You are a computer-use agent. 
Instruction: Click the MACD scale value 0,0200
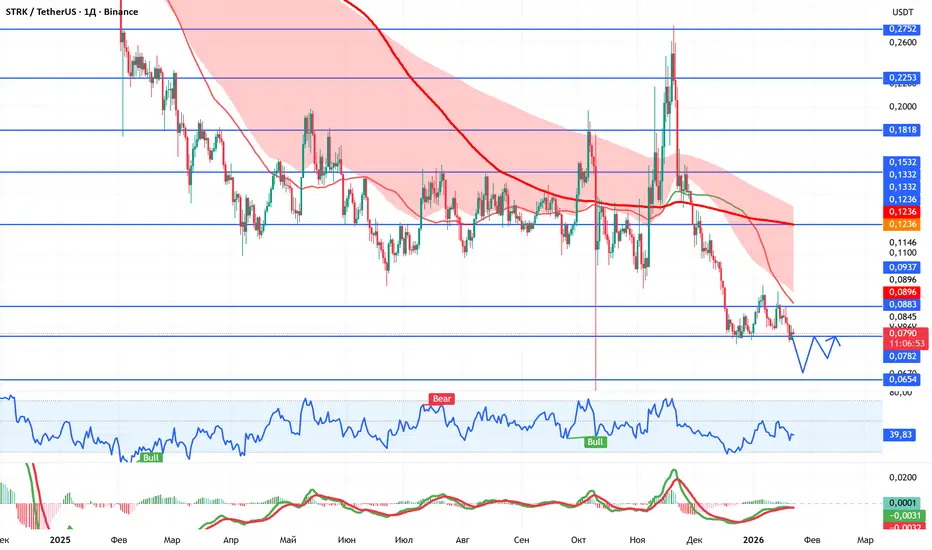(x=903, y=477)
